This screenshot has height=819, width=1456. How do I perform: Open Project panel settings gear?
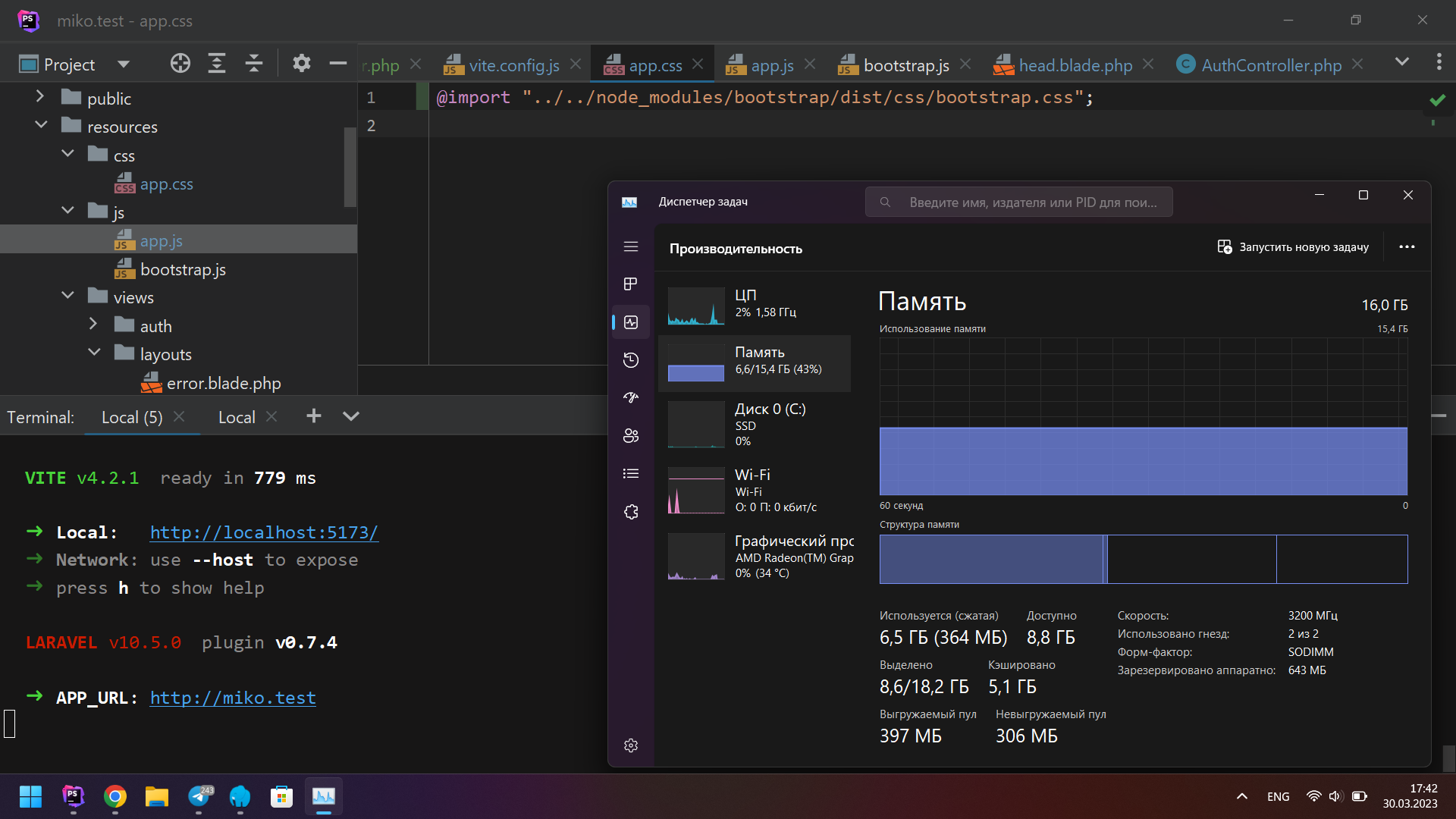coord(301,64)
